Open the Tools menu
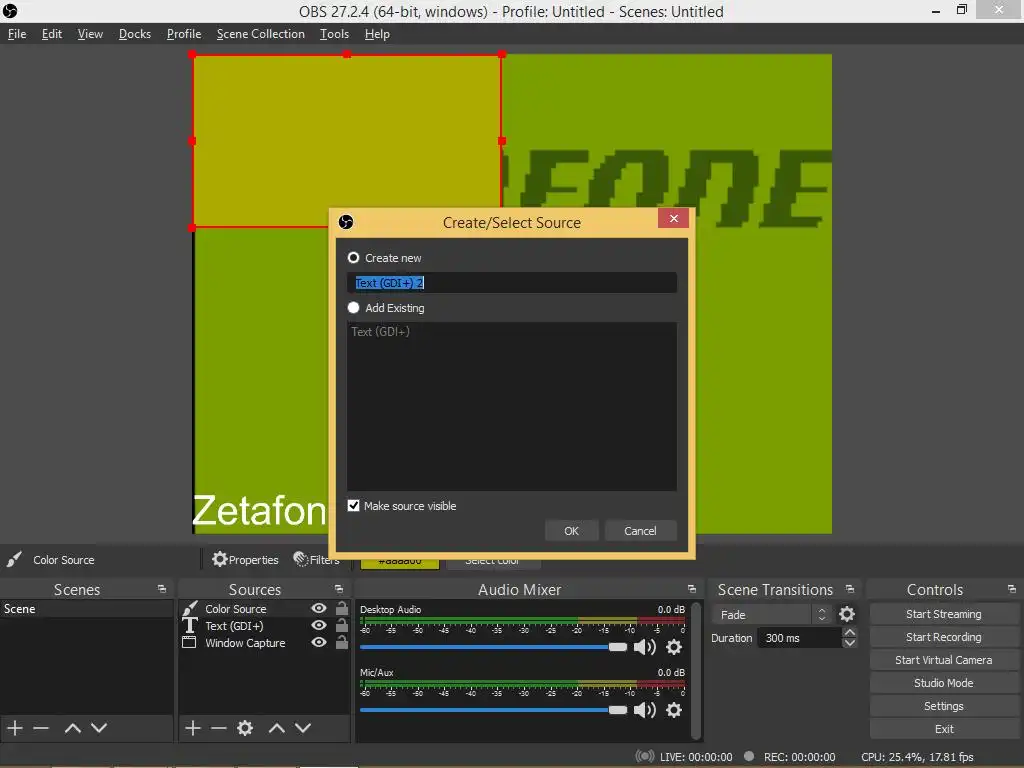The height and width of the screenshot is (768, 1024). pyautogui.click(x=334, y=34)
